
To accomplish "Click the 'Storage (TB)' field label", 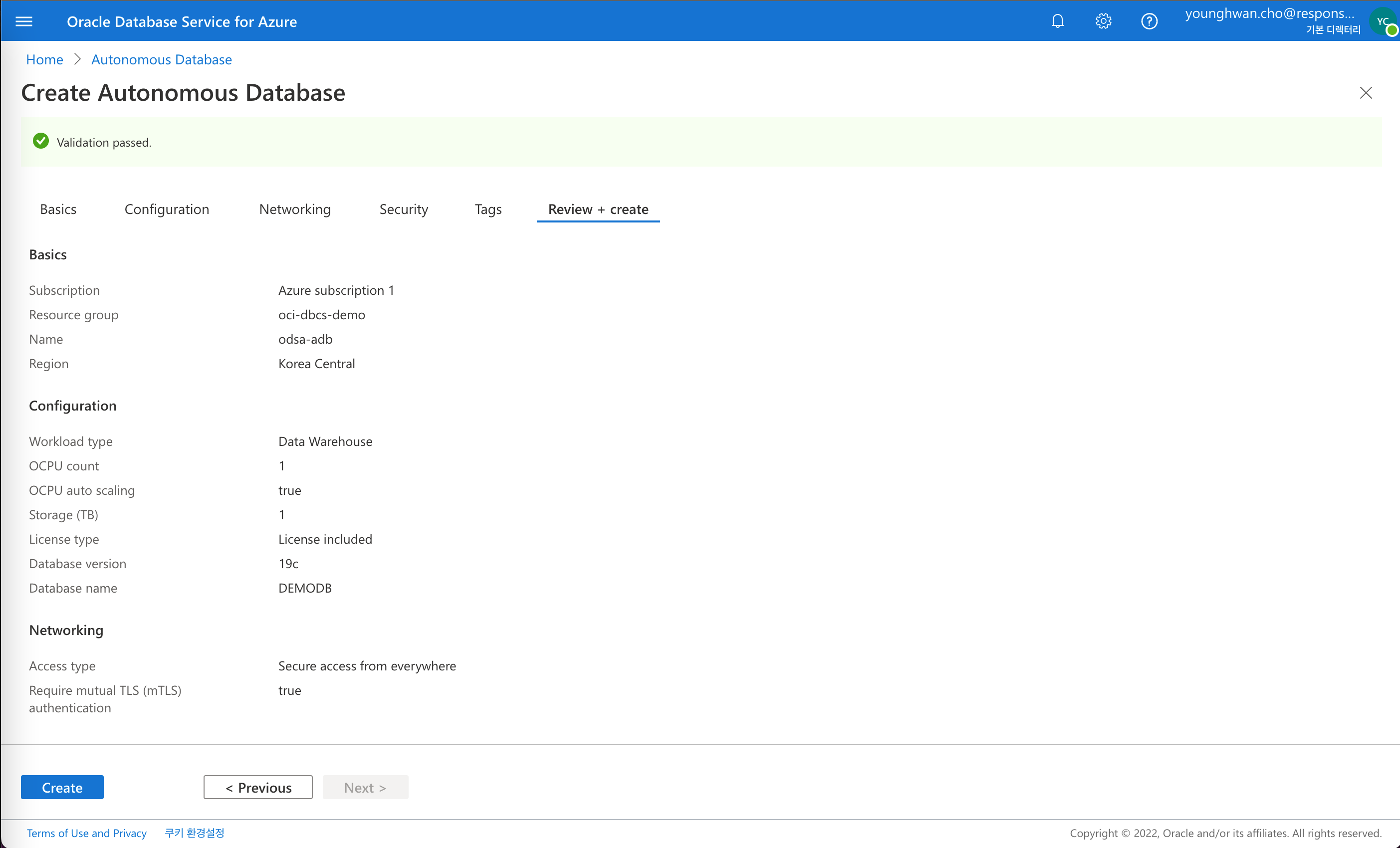I will tap(64, 515).
